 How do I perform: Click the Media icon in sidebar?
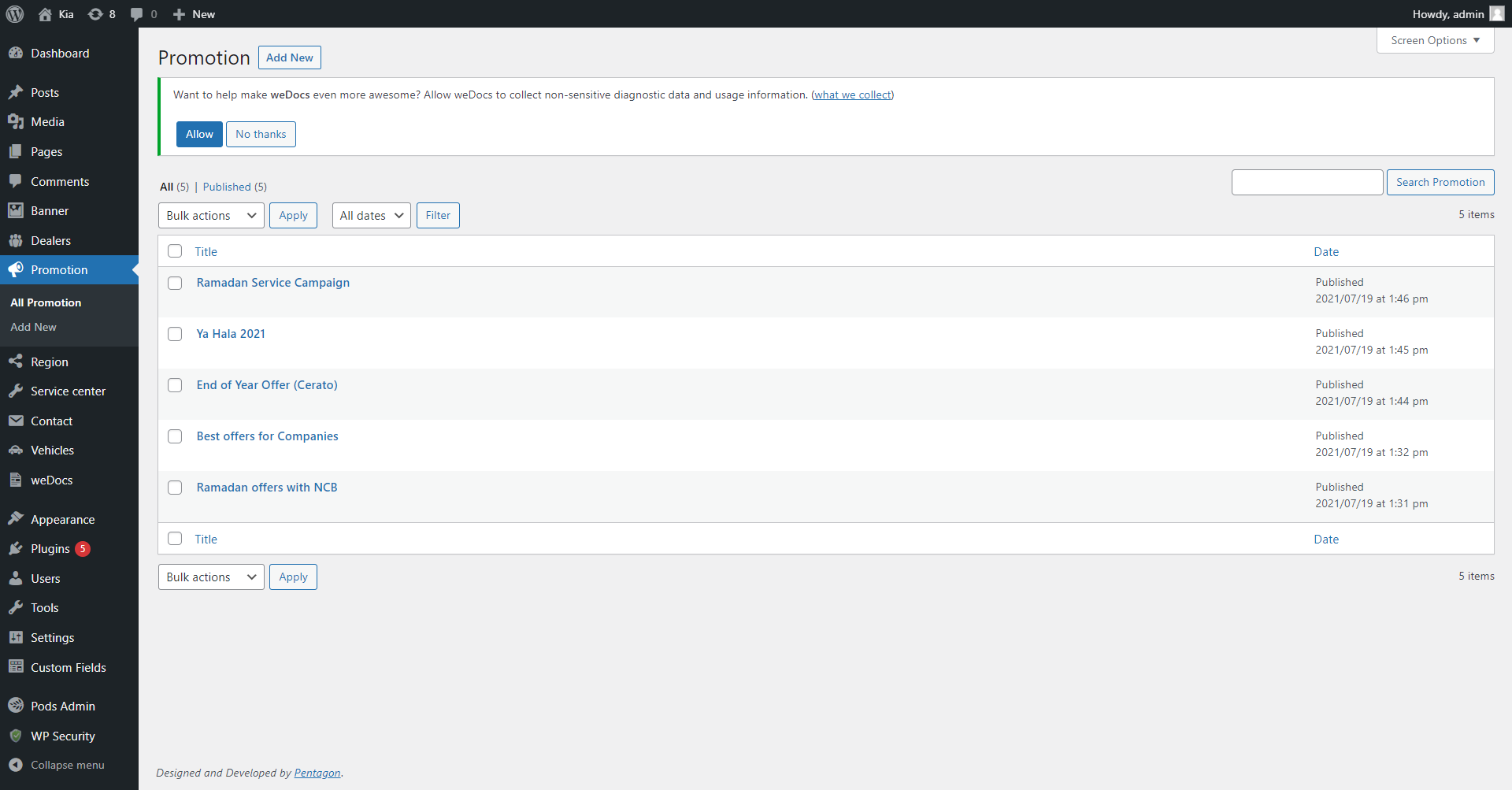coord(16,122)
